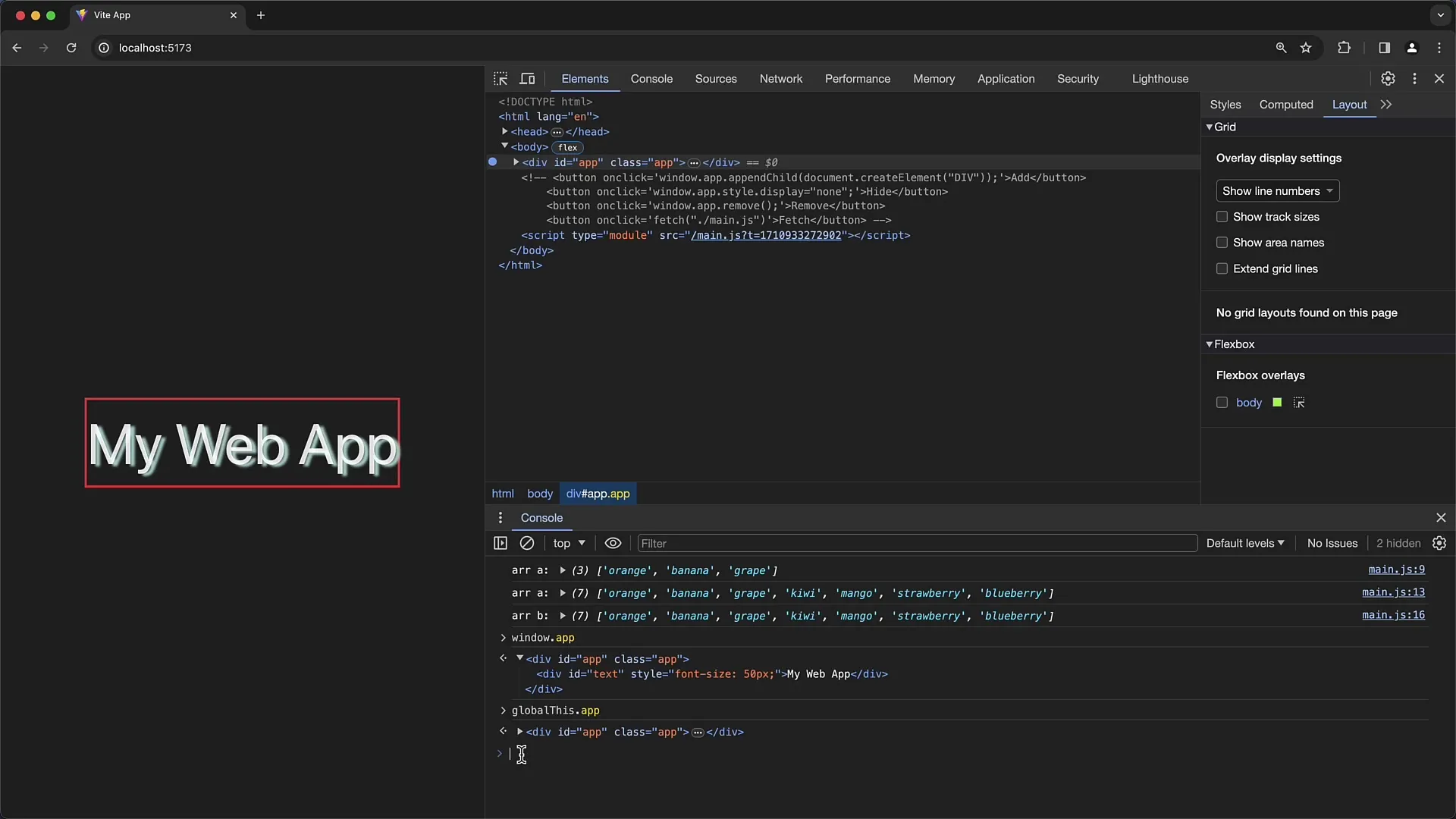Toggle Show area names checkbox
This screenshot has height=819, width=1456.
1222,242
